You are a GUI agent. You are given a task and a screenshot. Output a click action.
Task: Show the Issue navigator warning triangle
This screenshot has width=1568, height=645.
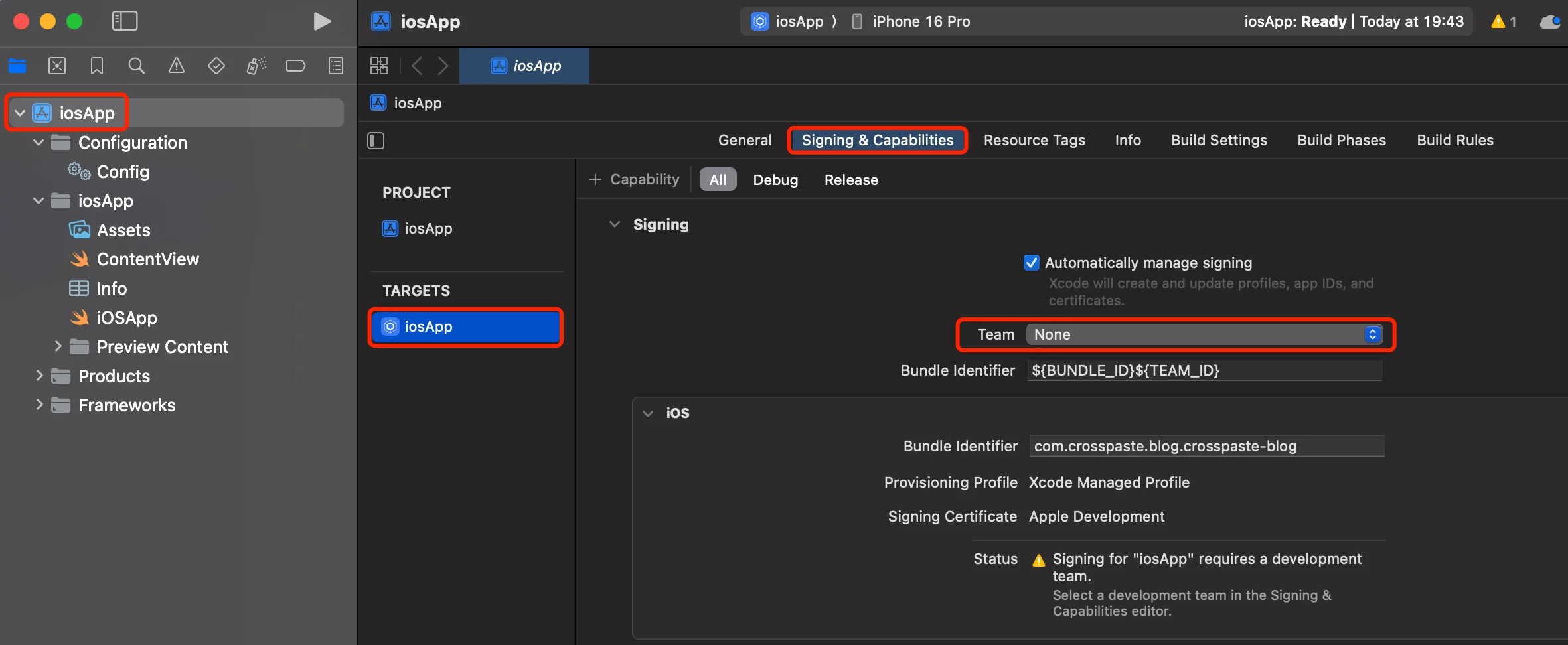click(177, 66)
